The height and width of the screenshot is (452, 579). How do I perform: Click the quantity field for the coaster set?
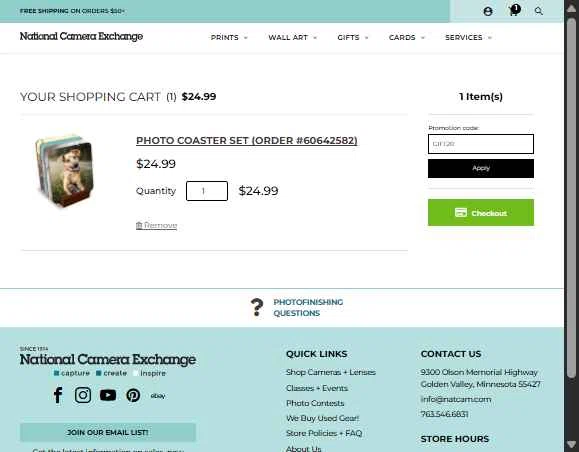[207, 191]
